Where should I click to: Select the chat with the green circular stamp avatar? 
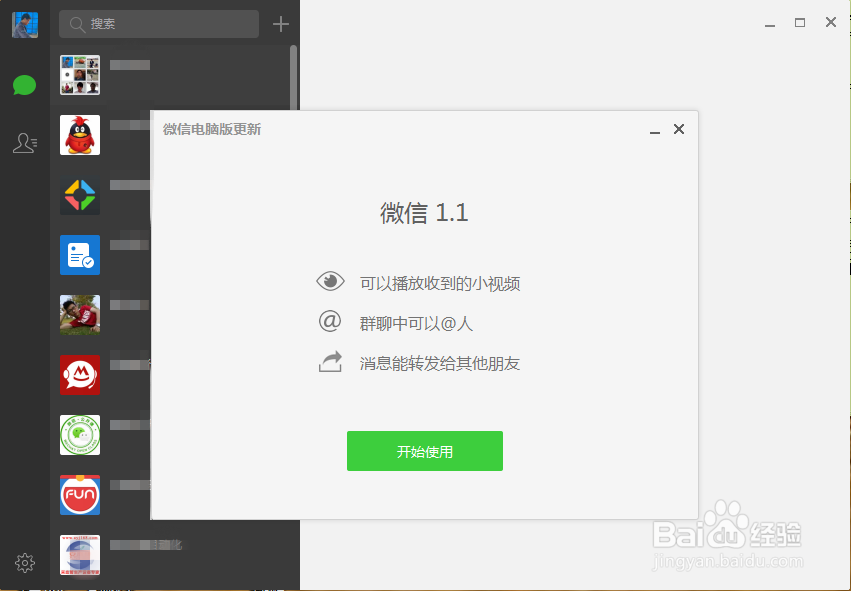coord(79,435)
